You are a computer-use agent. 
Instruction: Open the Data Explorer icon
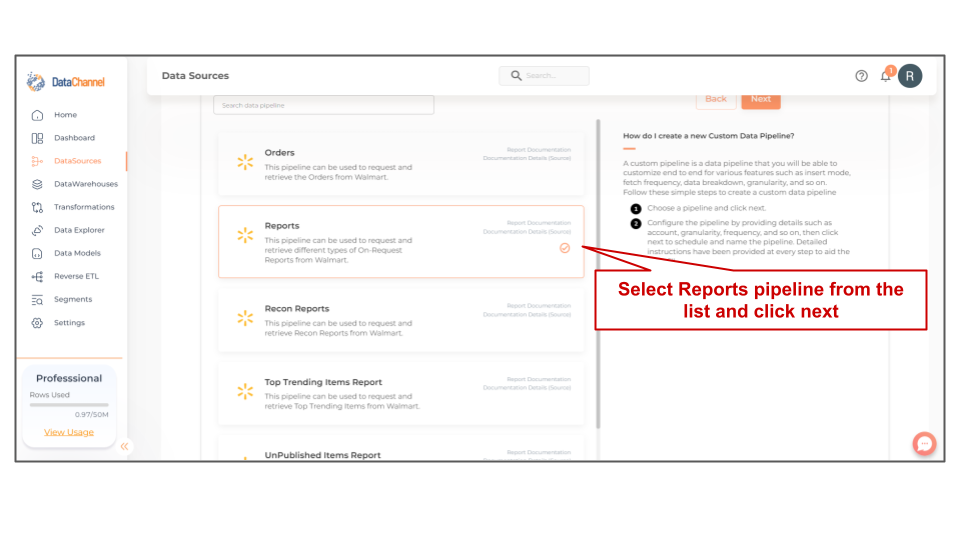(x=37, y=230)
